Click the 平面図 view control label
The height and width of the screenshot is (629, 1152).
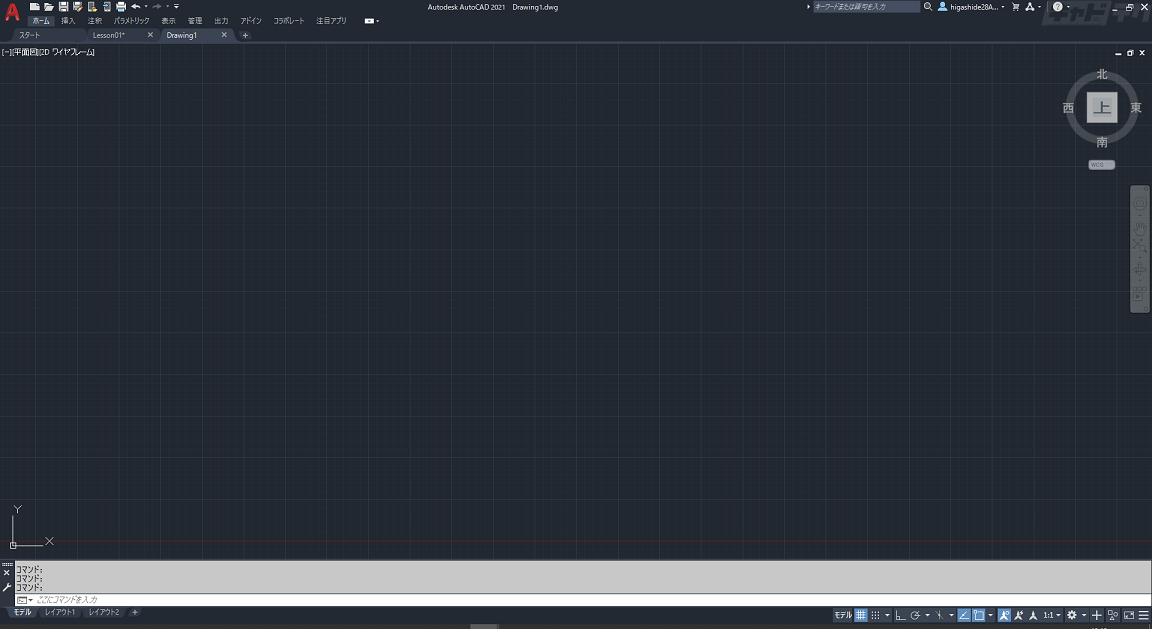[25, 52]
